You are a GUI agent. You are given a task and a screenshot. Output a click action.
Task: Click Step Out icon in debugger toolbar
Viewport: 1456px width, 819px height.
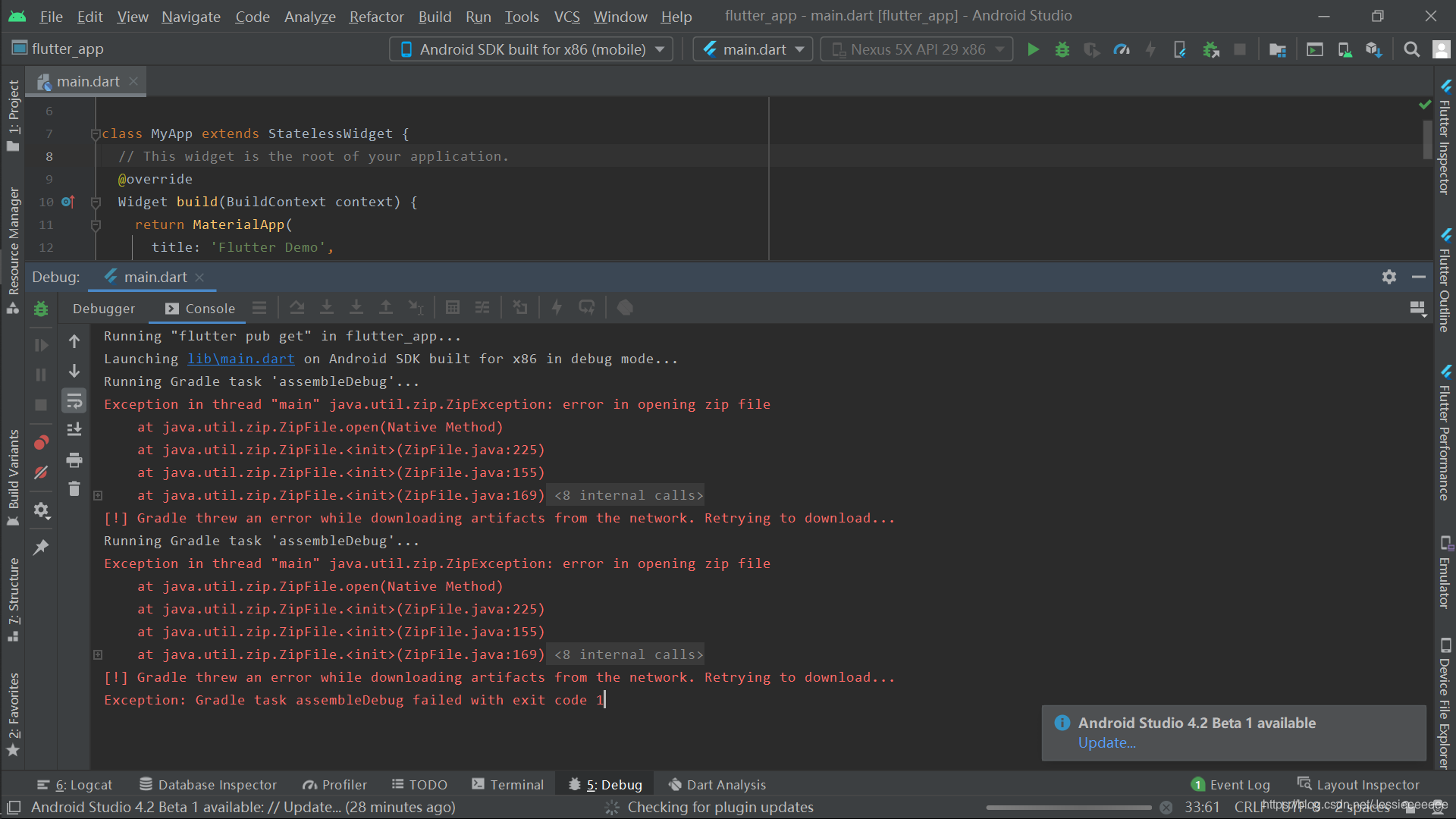[386, 308]
